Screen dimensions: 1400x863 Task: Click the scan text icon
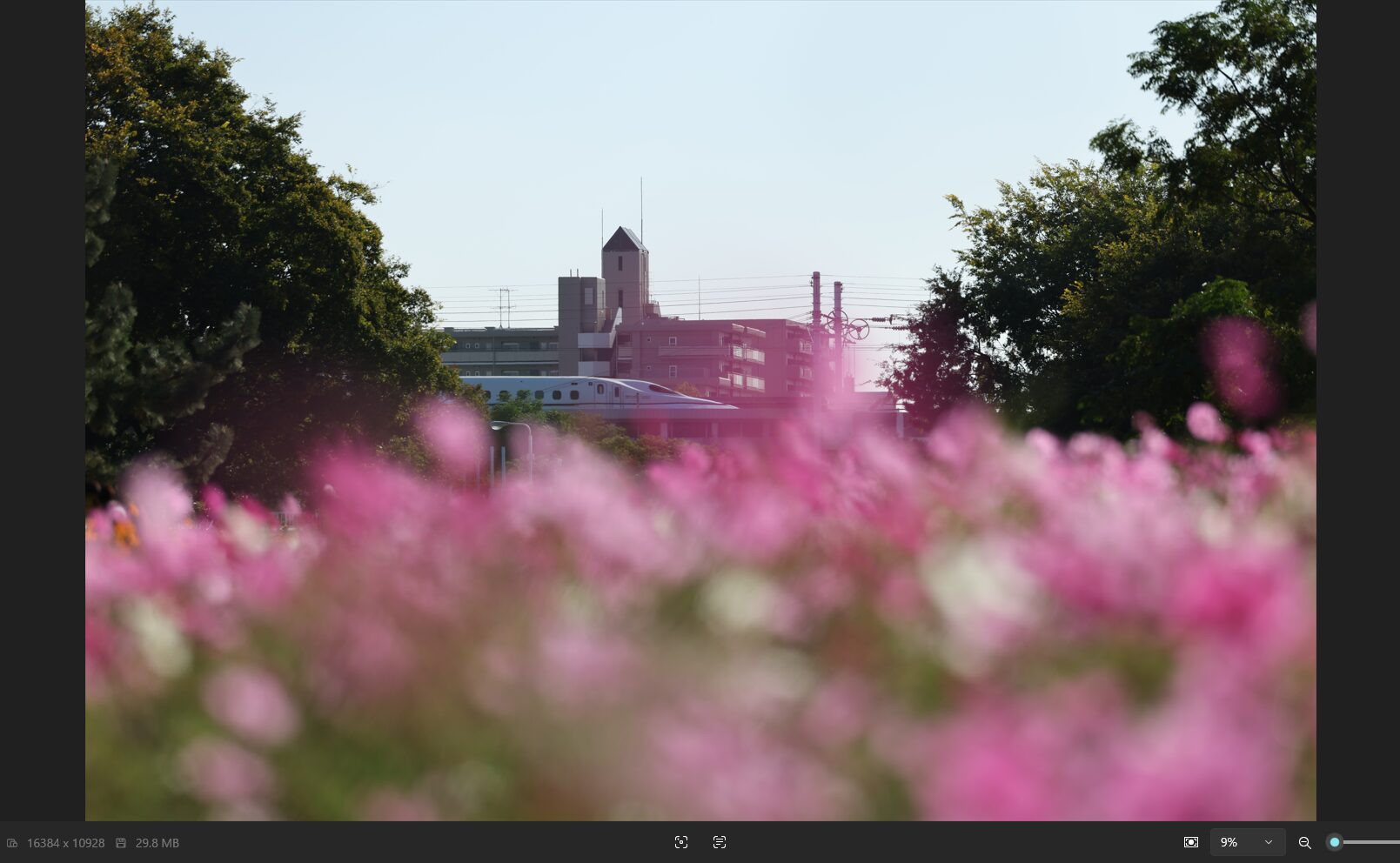click(x=720, y=842)
